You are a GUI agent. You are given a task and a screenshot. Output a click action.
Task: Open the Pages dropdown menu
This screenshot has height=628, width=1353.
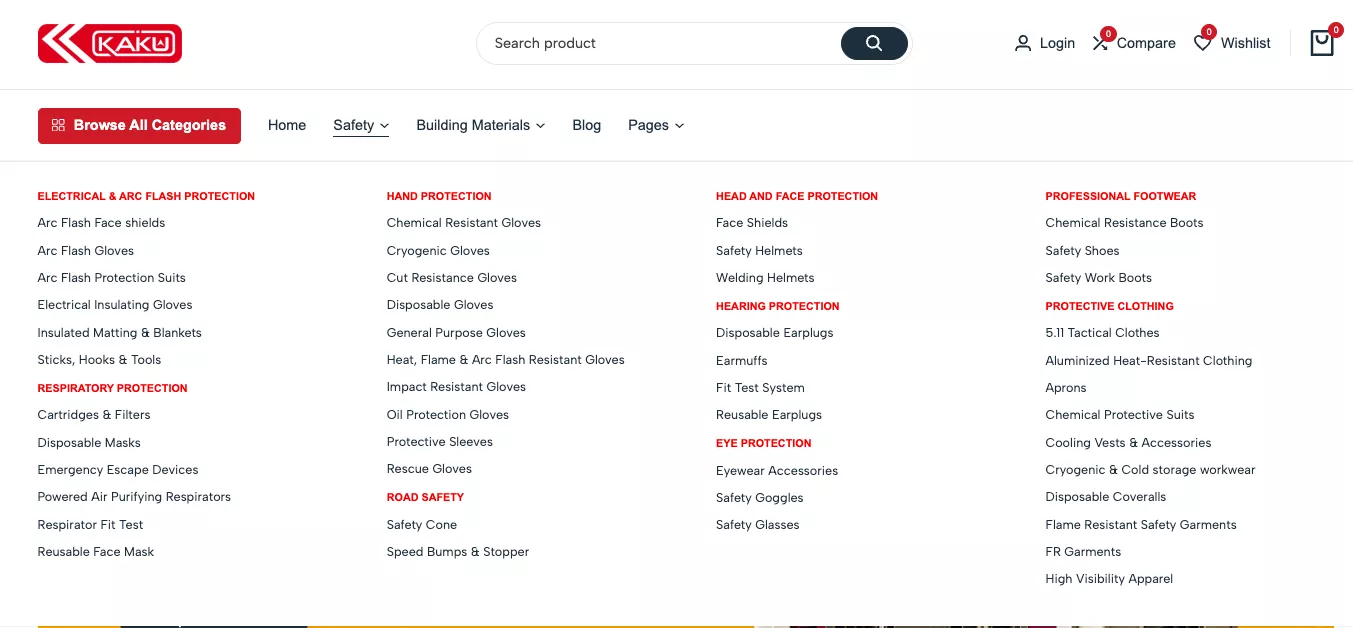click(x=655, y=125)
